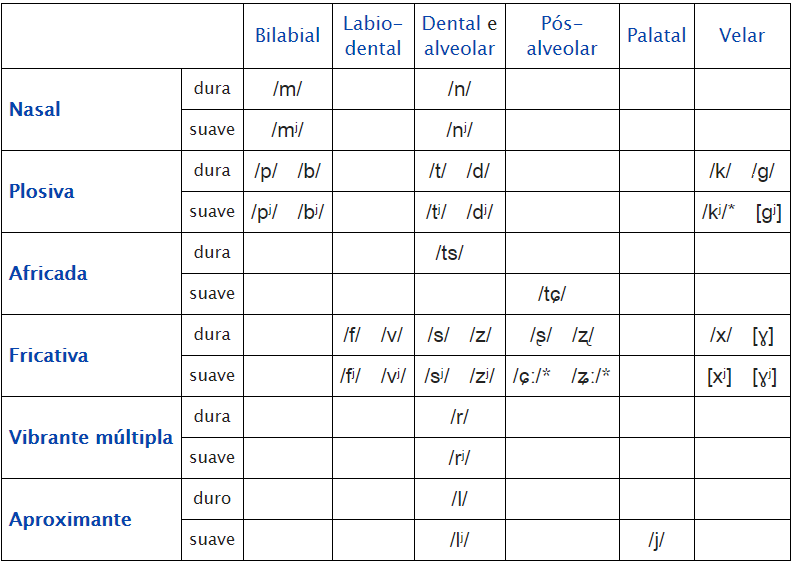Click the /m/ phoneme in Bilabial column

pos(287,89)
